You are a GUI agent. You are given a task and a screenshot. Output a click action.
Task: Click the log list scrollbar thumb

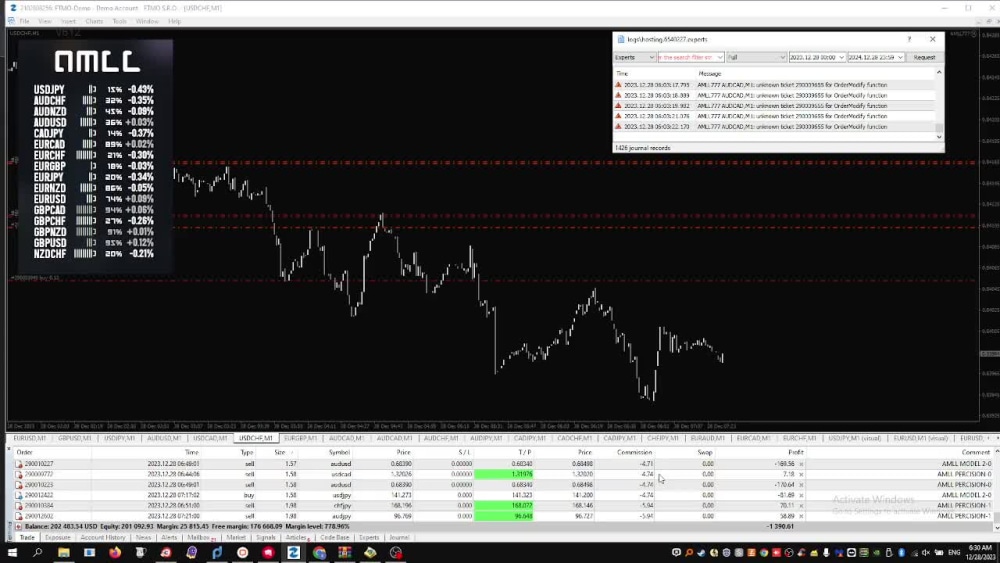(x=939, y=128)
